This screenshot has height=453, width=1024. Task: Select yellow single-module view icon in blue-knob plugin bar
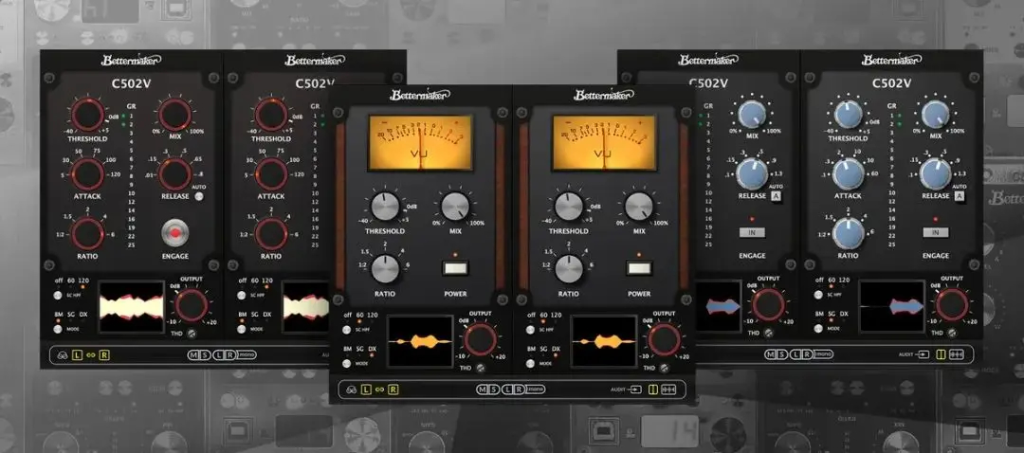pyautogui.click(x=941, y=354)
